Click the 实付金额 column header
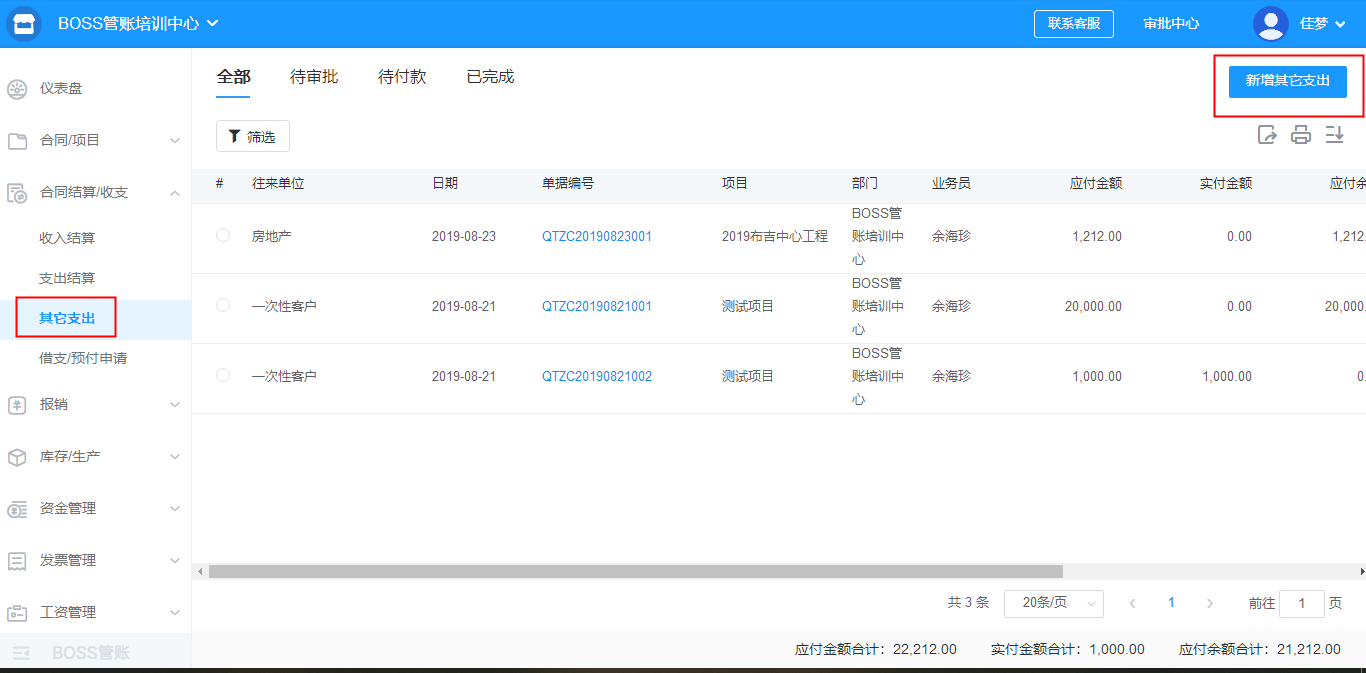 [x=1226, y=184]
